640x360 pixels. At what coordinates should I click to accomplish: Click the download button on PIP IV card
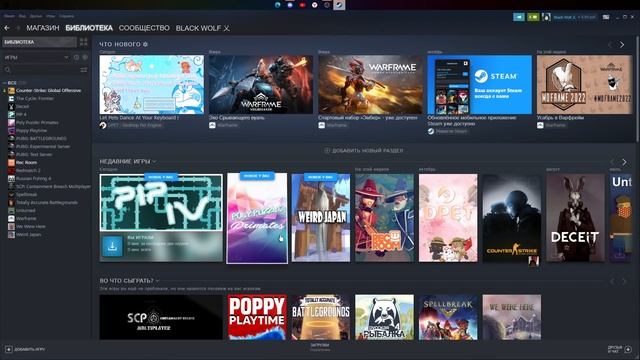(112, 246)
